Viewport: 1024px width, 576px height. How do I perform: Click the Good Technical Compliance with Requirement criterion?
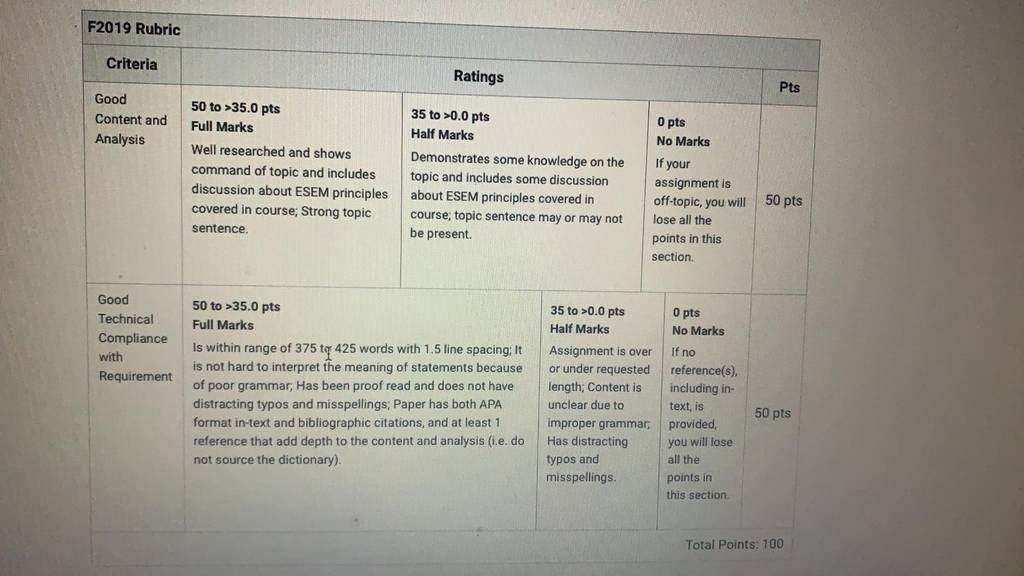pyautogui.click(x=135, y=338)
